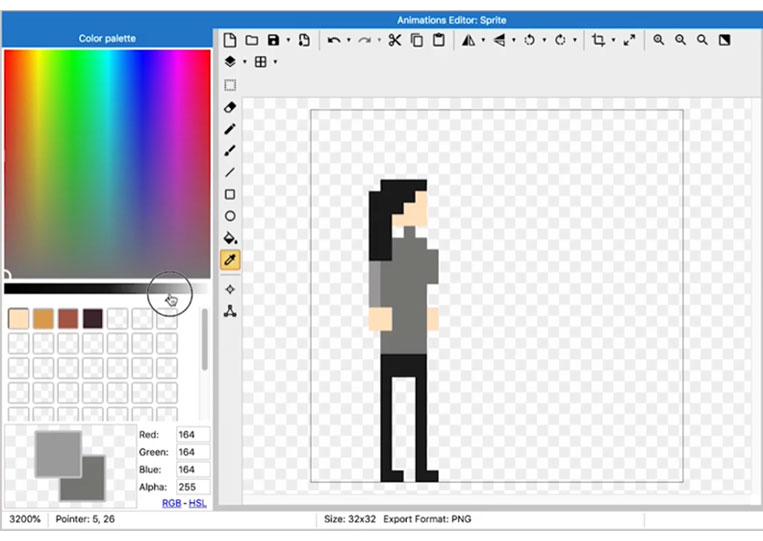763x541 pixels.
Task: Click the Rotate counterclockwise icon
Action: pyautogui.click(x=529, y=40)
